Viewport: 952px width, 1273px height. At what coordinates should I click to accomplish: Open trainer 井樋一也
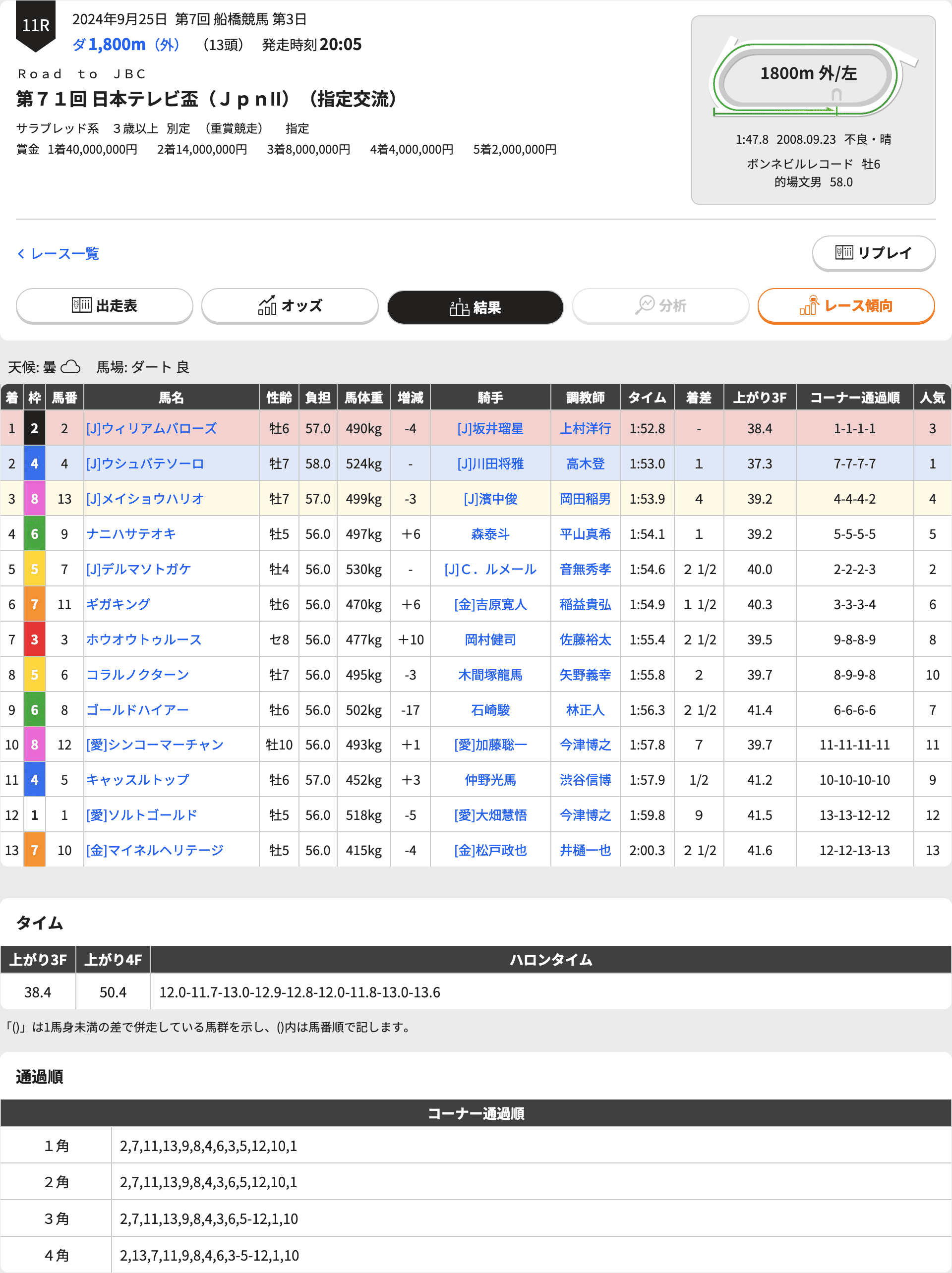(586, 850)
